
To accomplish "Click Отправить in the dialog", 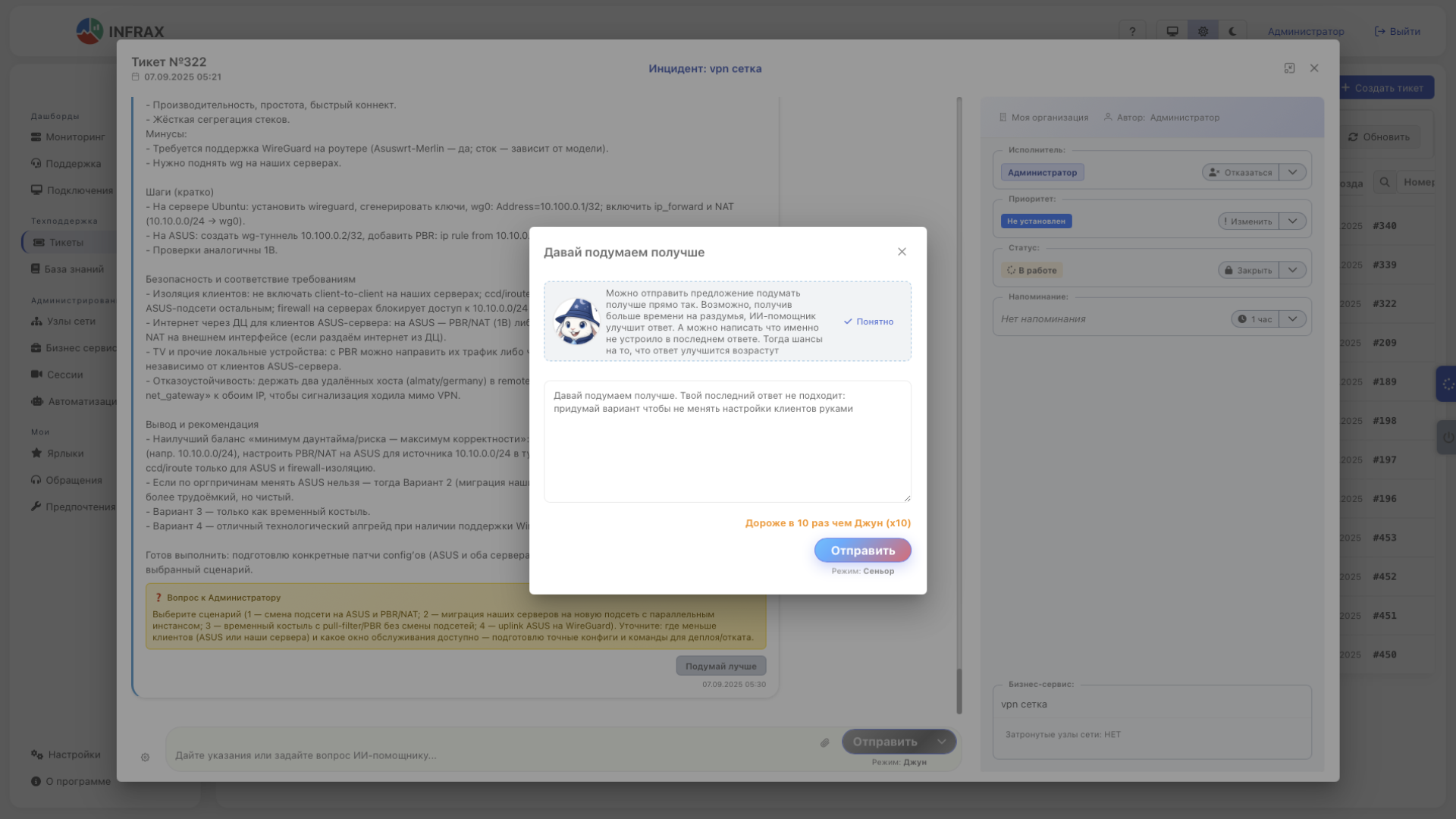I will [862, 551].
